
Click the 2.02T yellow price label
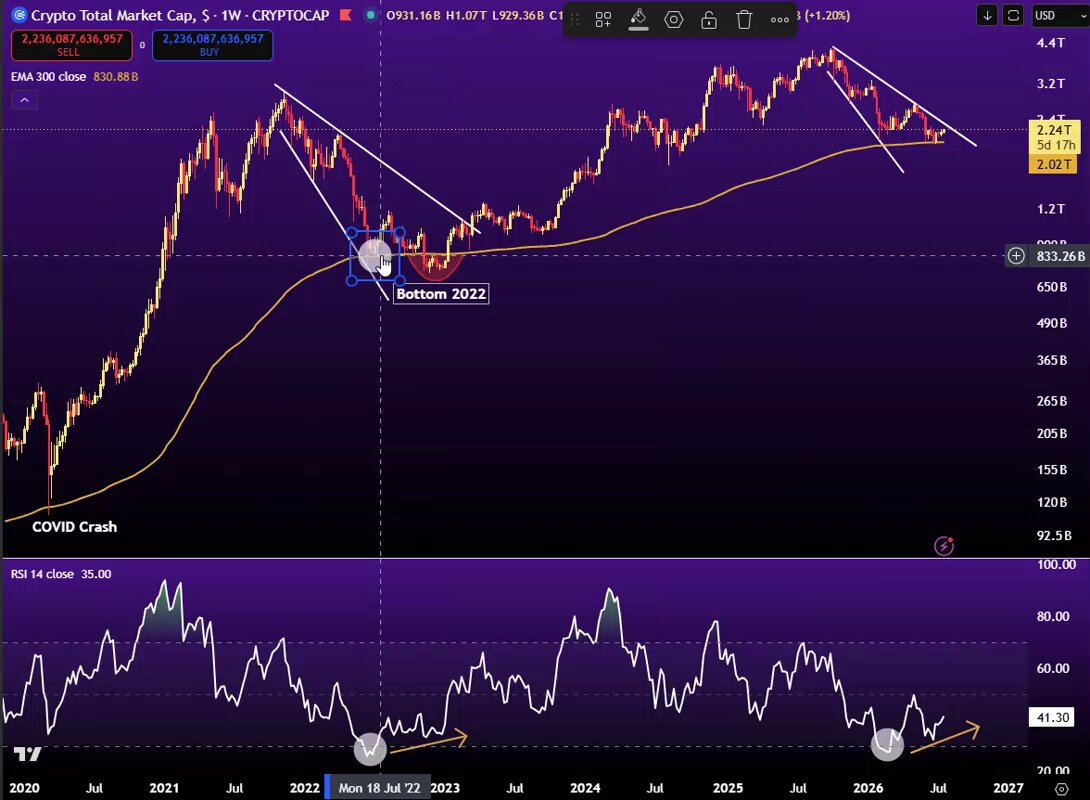tap(1054, 164)
